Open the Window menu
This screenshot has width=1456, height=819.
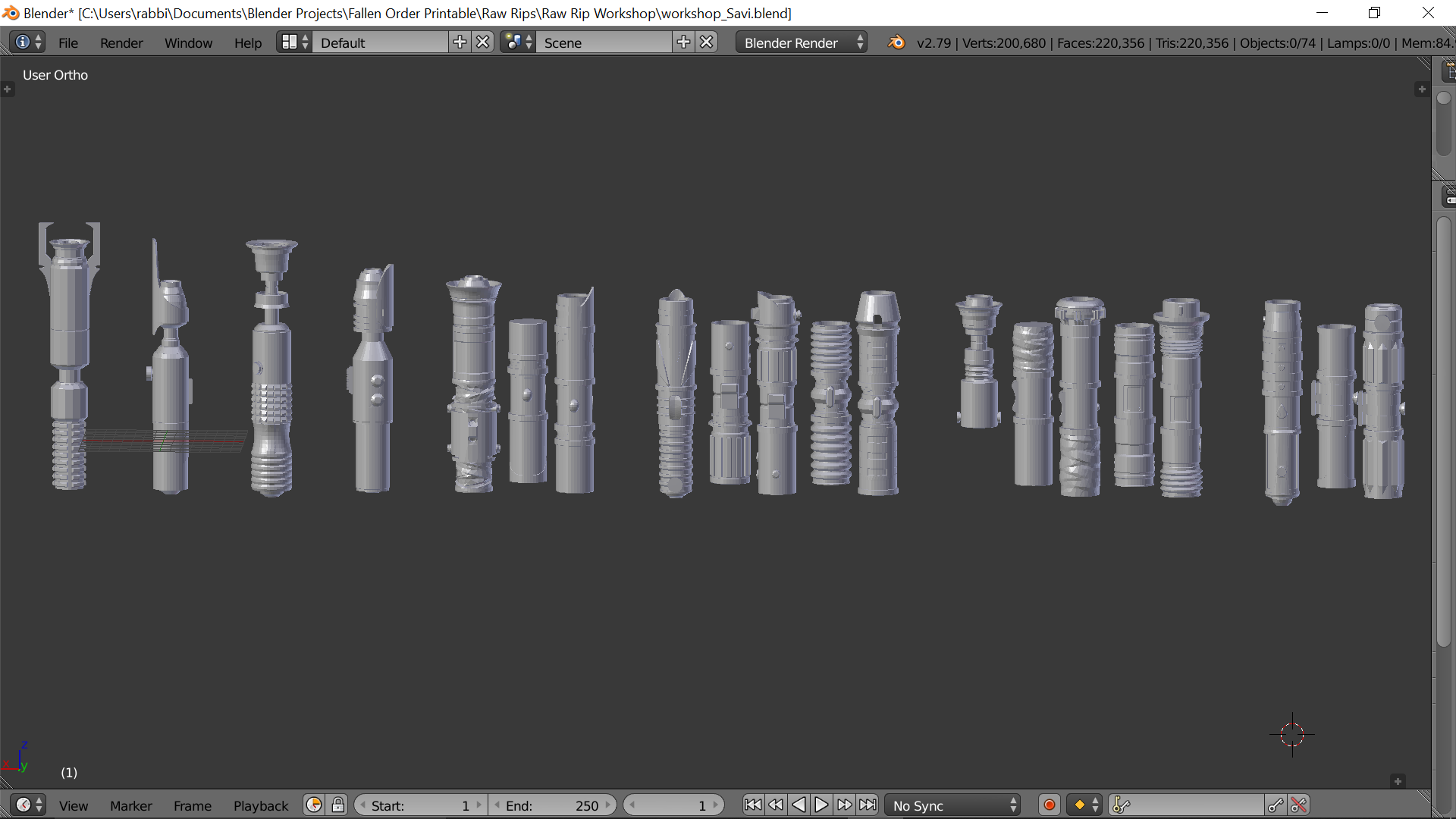pyautogui.click(x=188, y=43)
